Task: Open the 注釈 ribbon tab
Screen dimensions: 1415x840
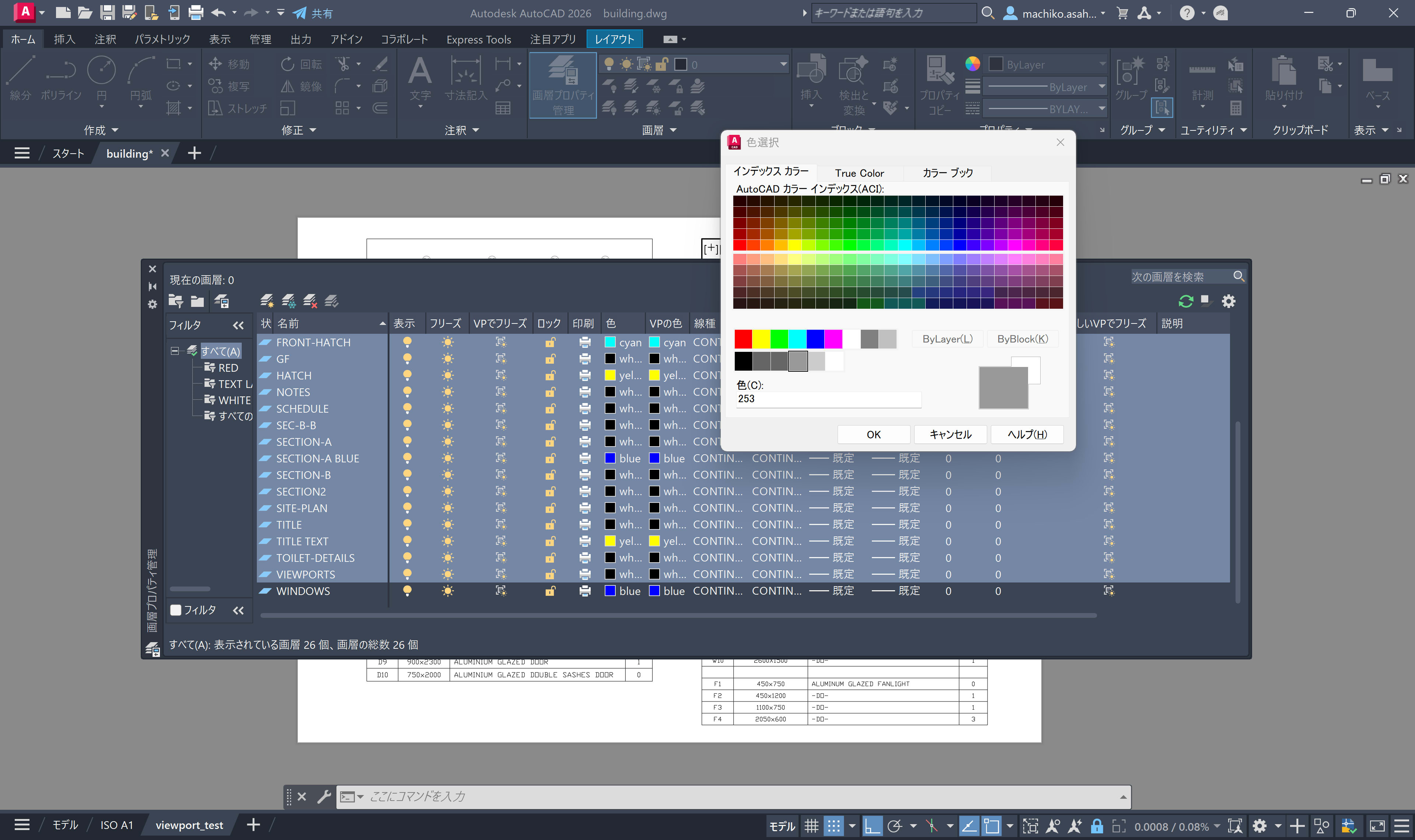Action: pos(105,39)
